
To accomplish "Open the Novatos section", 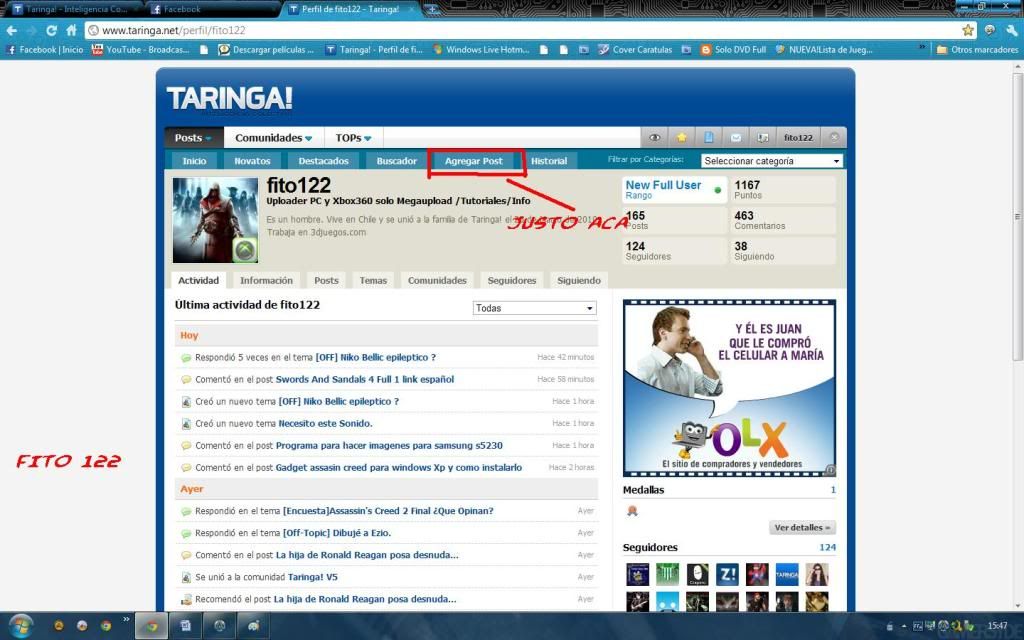I will [x=252, y=161].
